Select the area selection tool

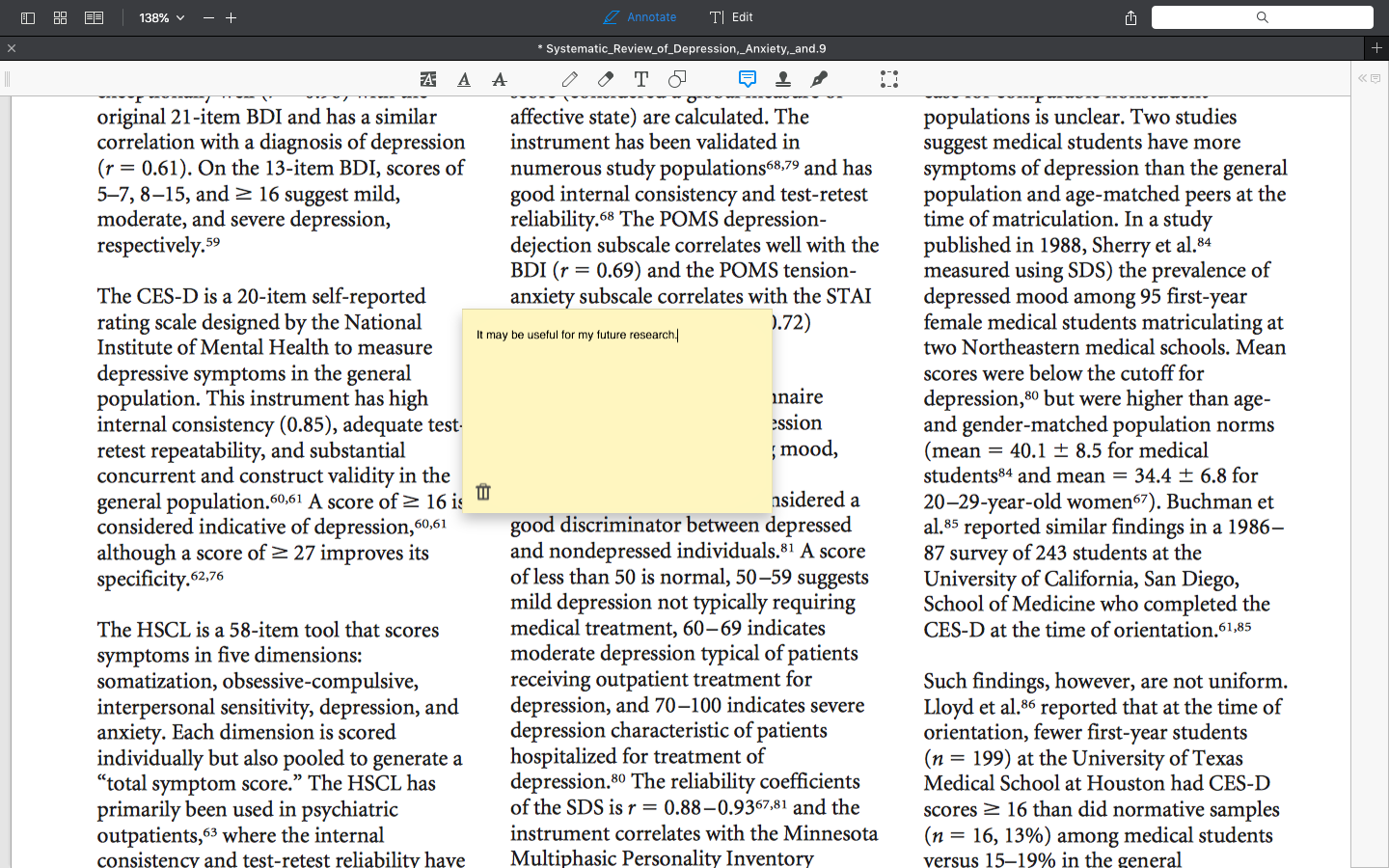click(x=889, y=79)
